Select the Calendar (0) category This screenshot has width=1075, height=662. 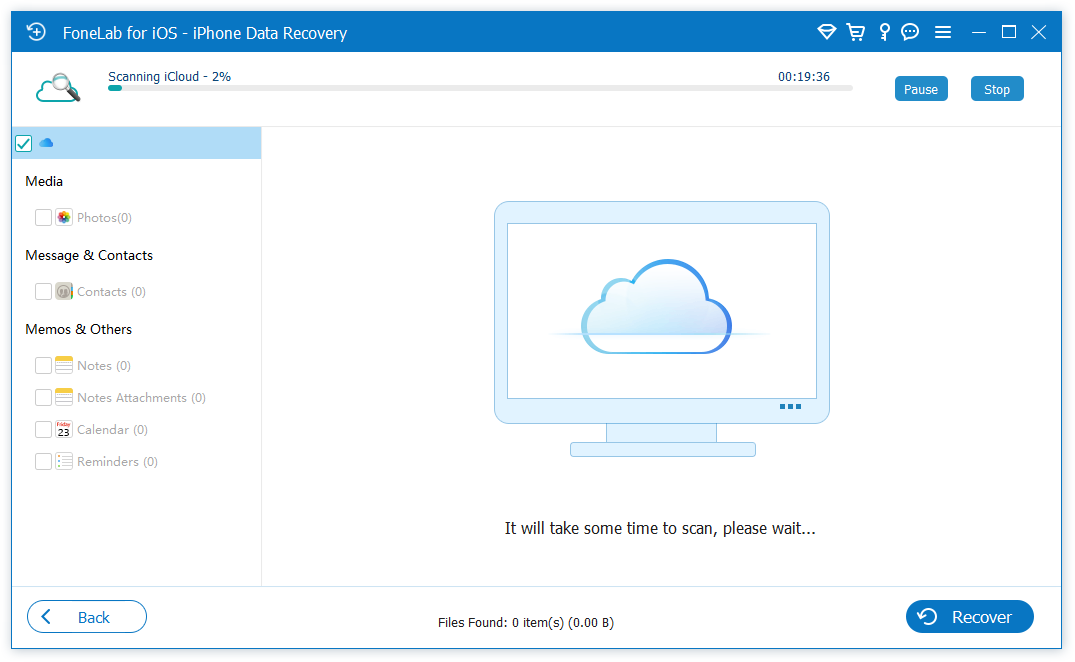[x=112, y=430]
